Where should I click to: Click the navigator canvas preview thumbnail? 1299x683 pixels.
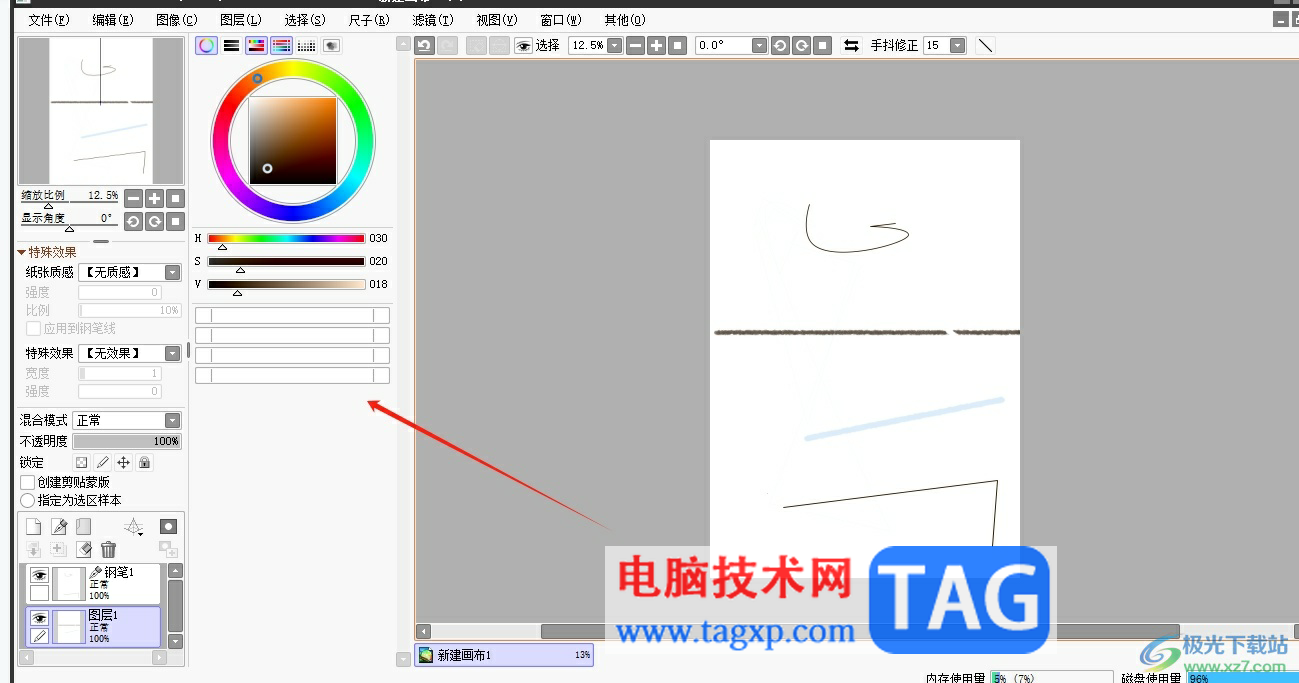pyautogui.click(x=101, y=111)
